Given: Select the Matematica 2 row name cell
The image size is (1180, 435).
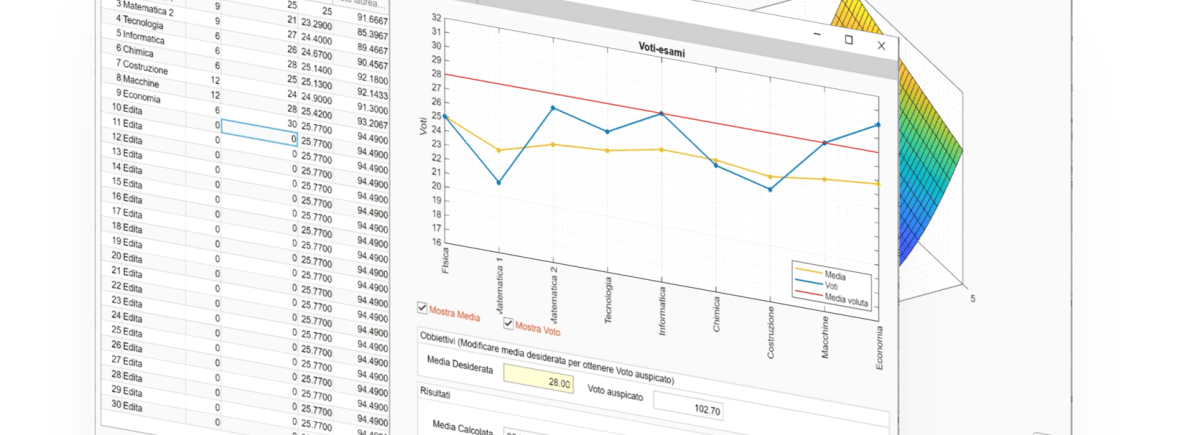Looking at the screenshot, I should coord(147,10).
